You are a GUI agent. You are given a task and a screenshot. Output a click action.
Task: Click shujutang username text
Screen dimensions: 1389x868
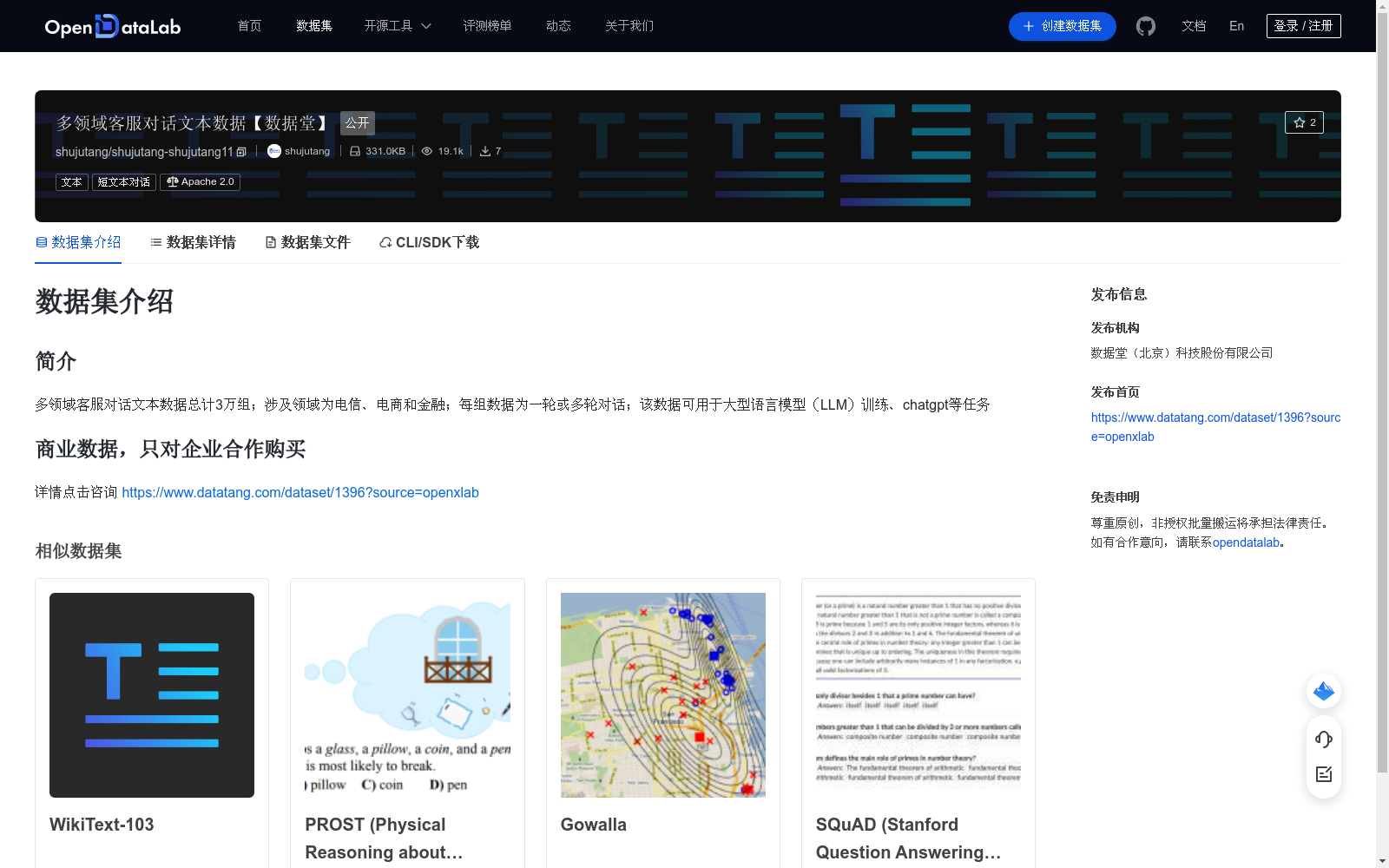[x=307, y=151]
